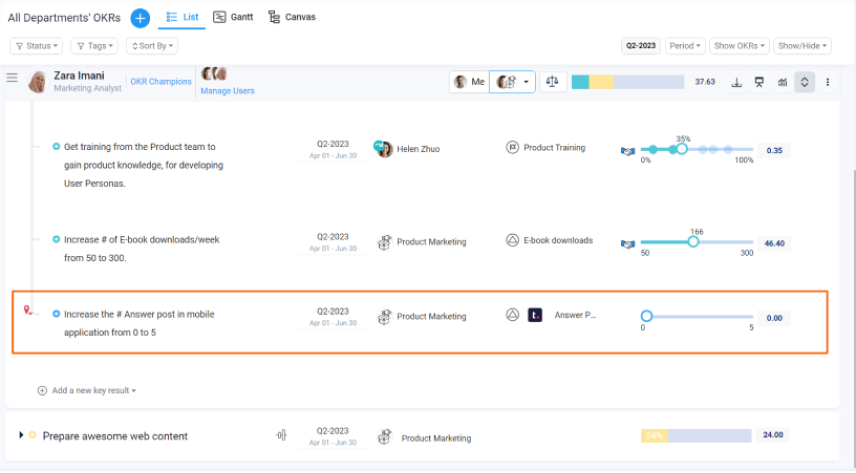Click the Product Training KPI icon
Viewport: 856px width, 473px height.
click(512, 147)
